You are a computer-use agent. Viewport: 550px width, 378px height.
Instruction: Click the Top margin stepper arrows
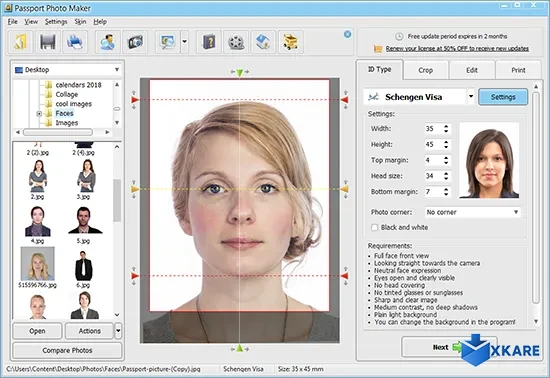(446, 160)
